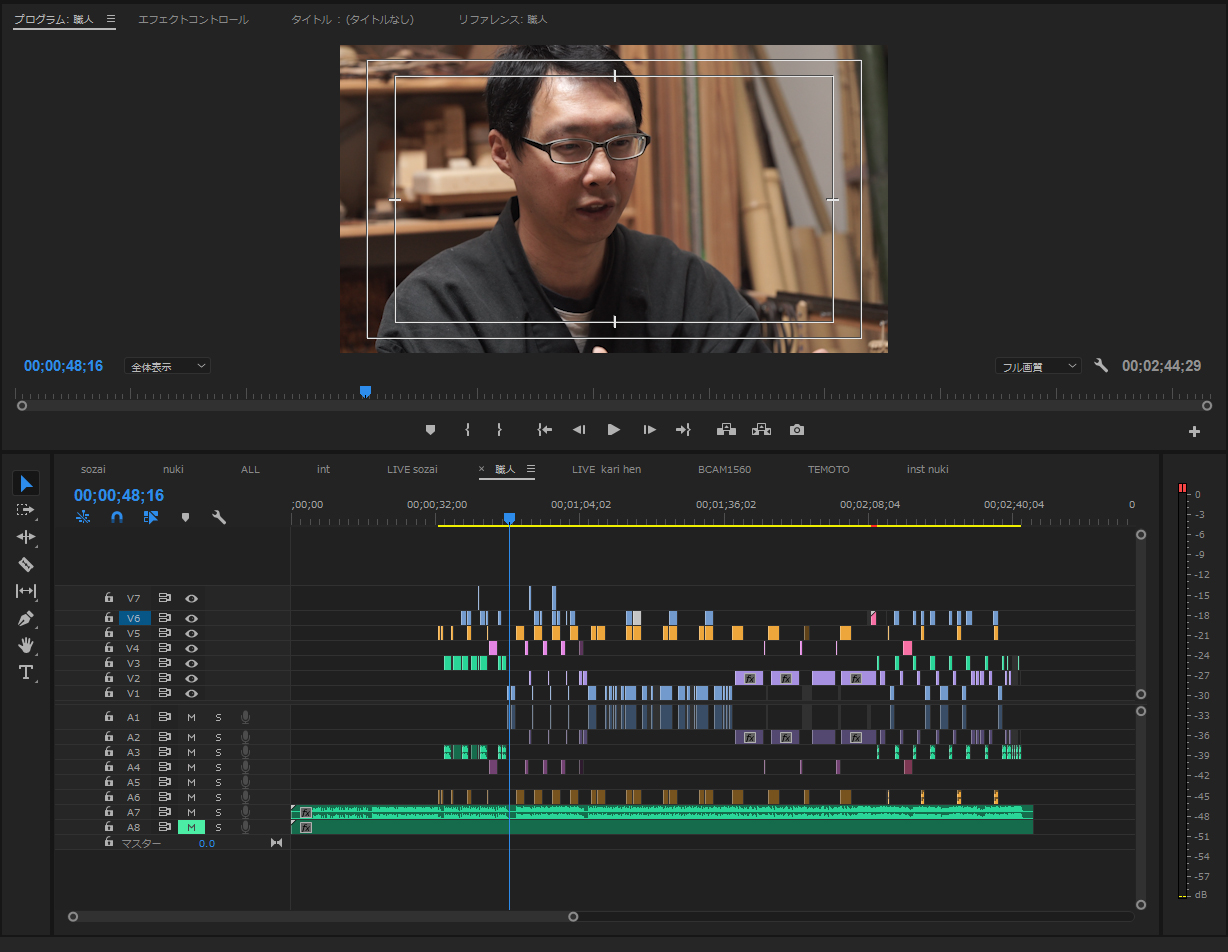
Task: Select the Pen tool
Action: tap(26, 618)
